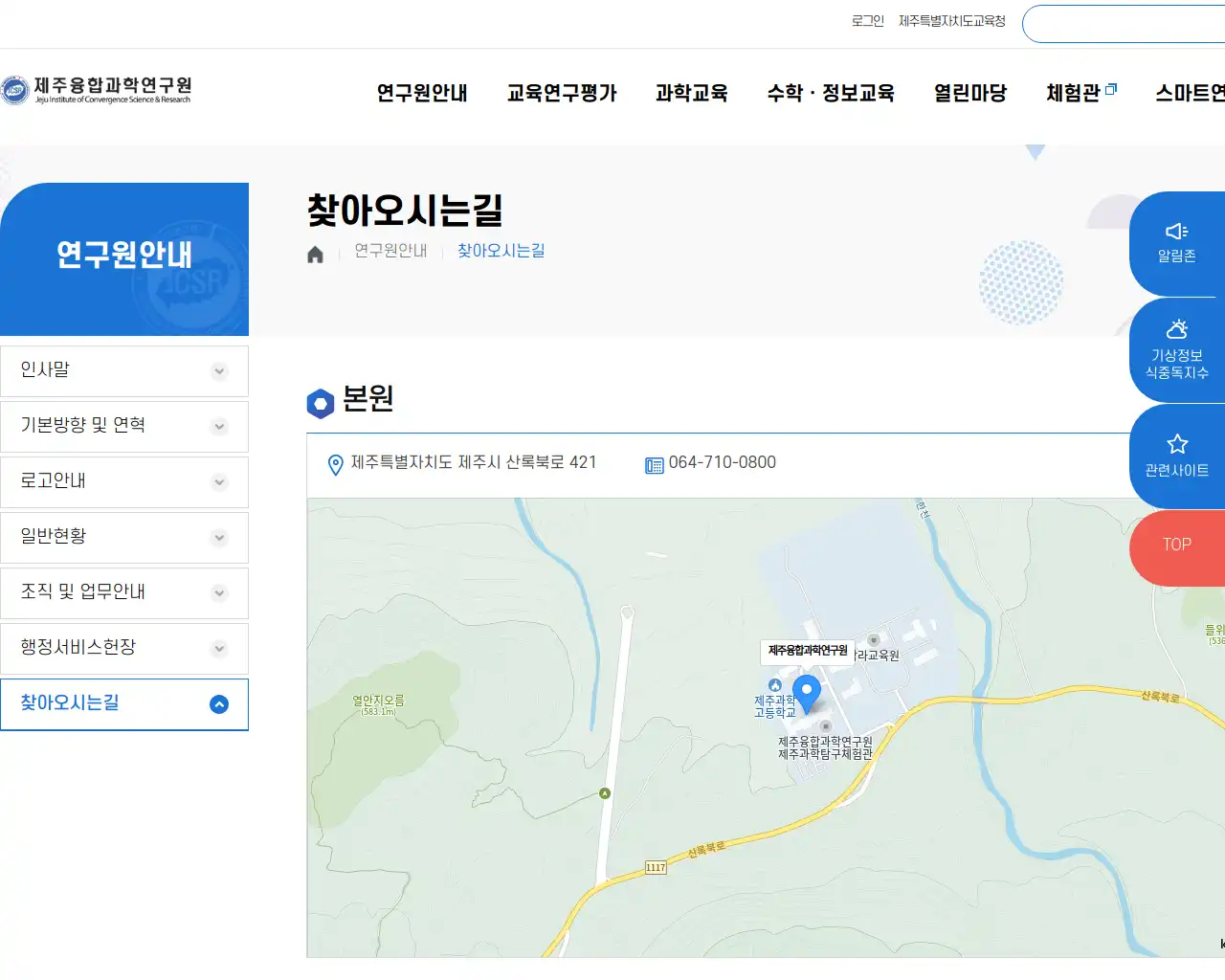Open the 열린마당 top menu
The height and width of the screenshot is (980, 1225).
coord(970,93)
